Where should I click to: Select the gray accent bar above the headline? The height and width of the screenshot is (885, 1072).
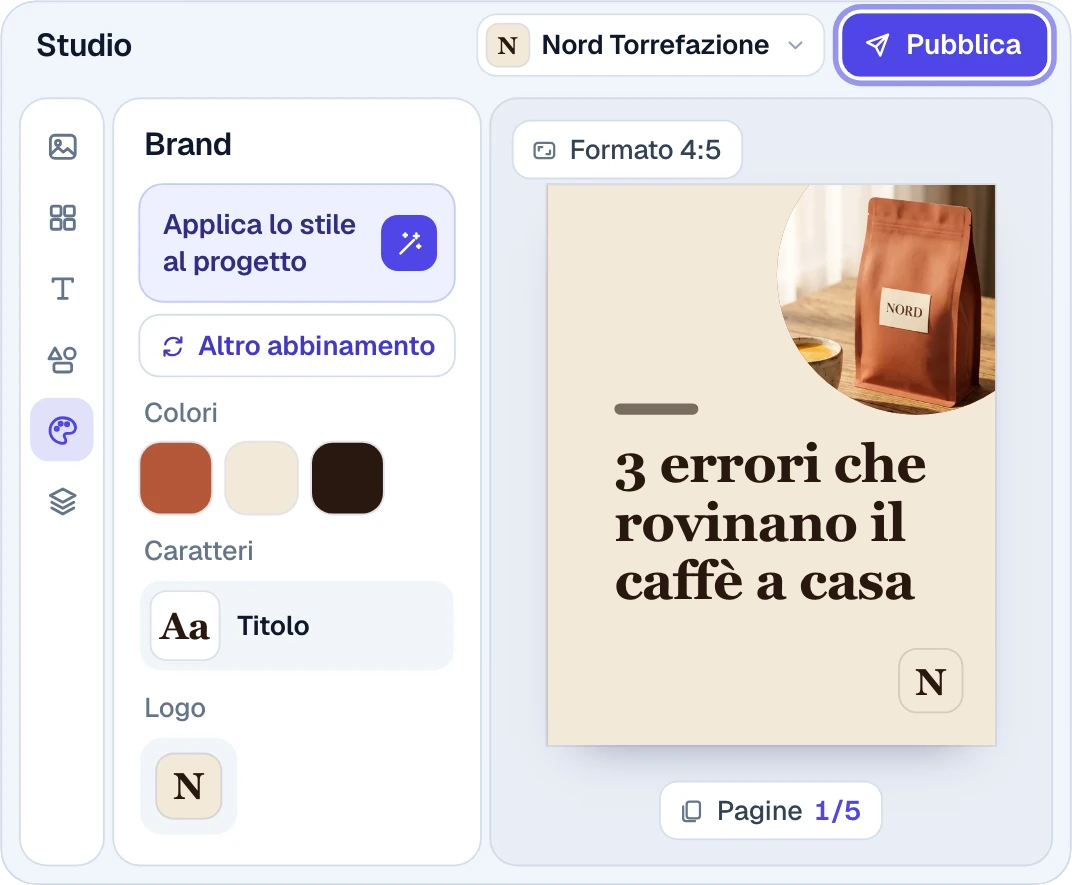656,409
